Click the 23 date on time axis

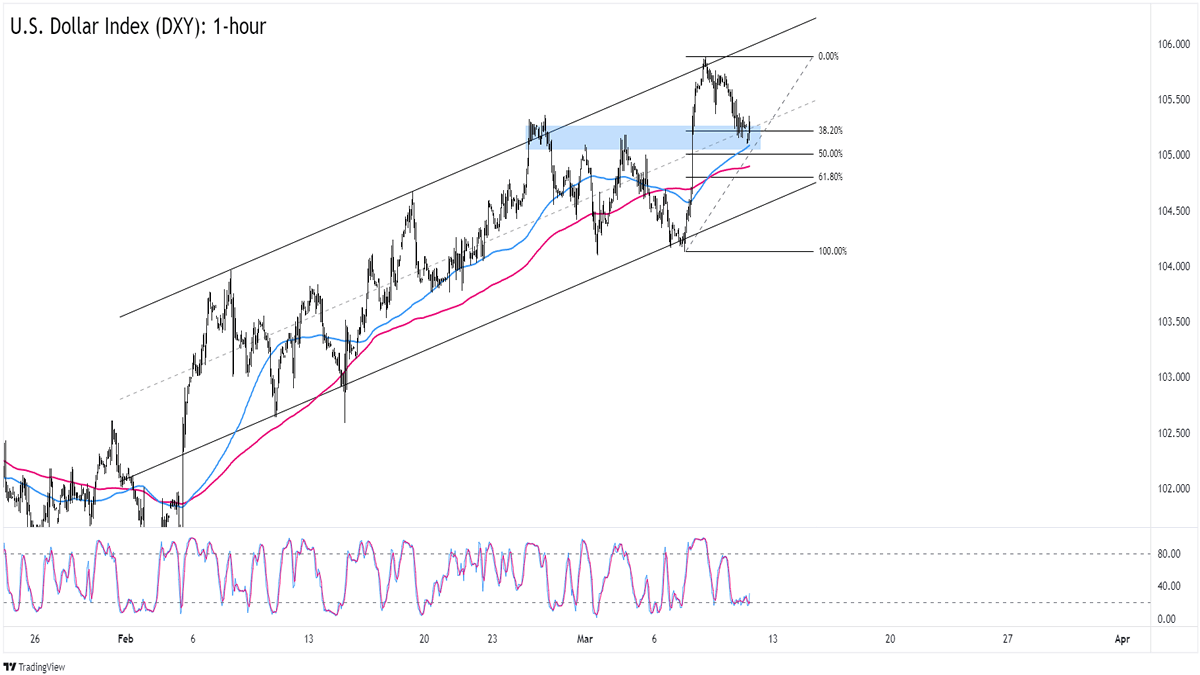(x=492, y=638)
